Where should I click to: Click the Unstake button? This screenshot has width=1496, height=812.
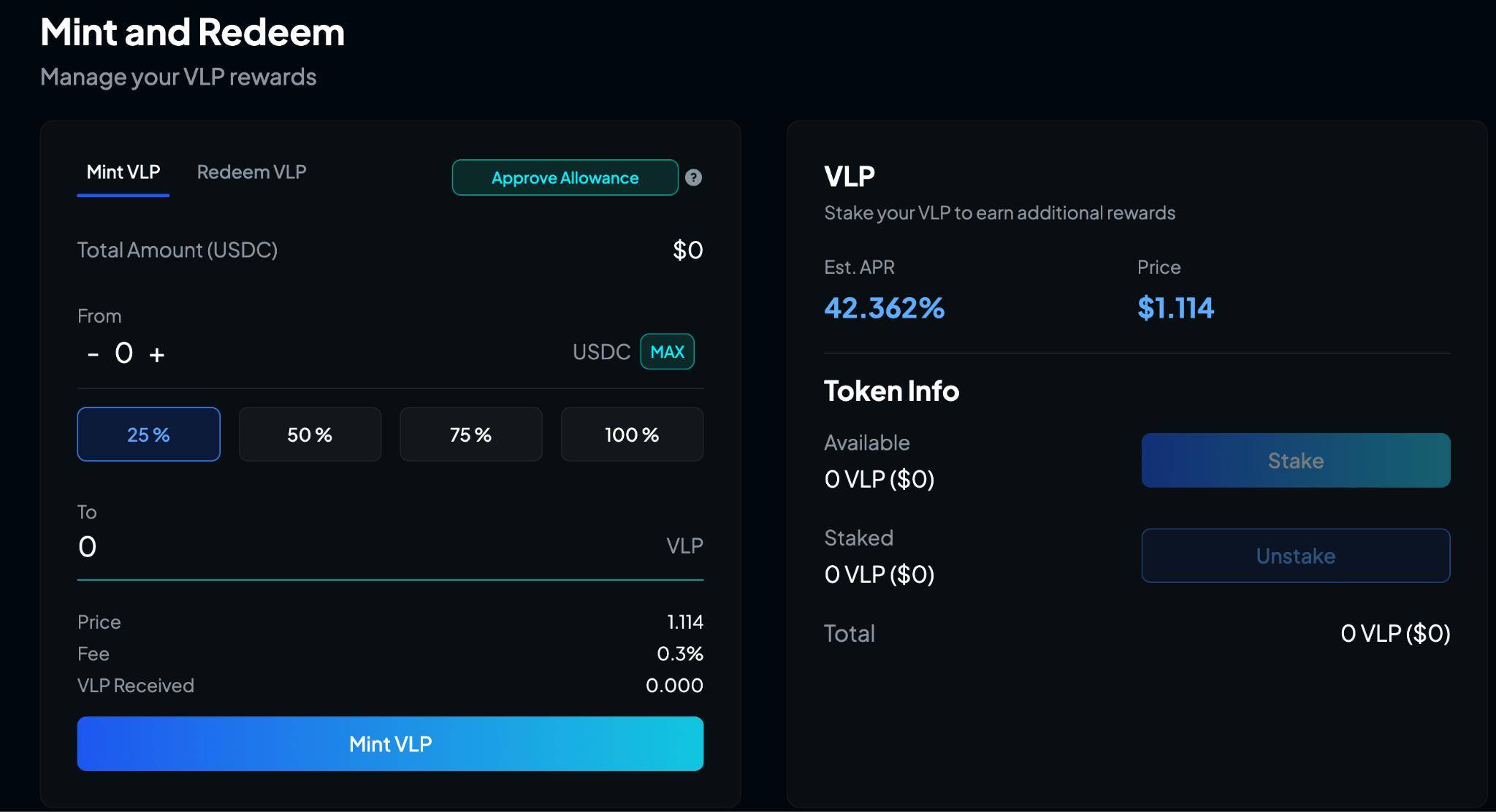(1296, 556)
